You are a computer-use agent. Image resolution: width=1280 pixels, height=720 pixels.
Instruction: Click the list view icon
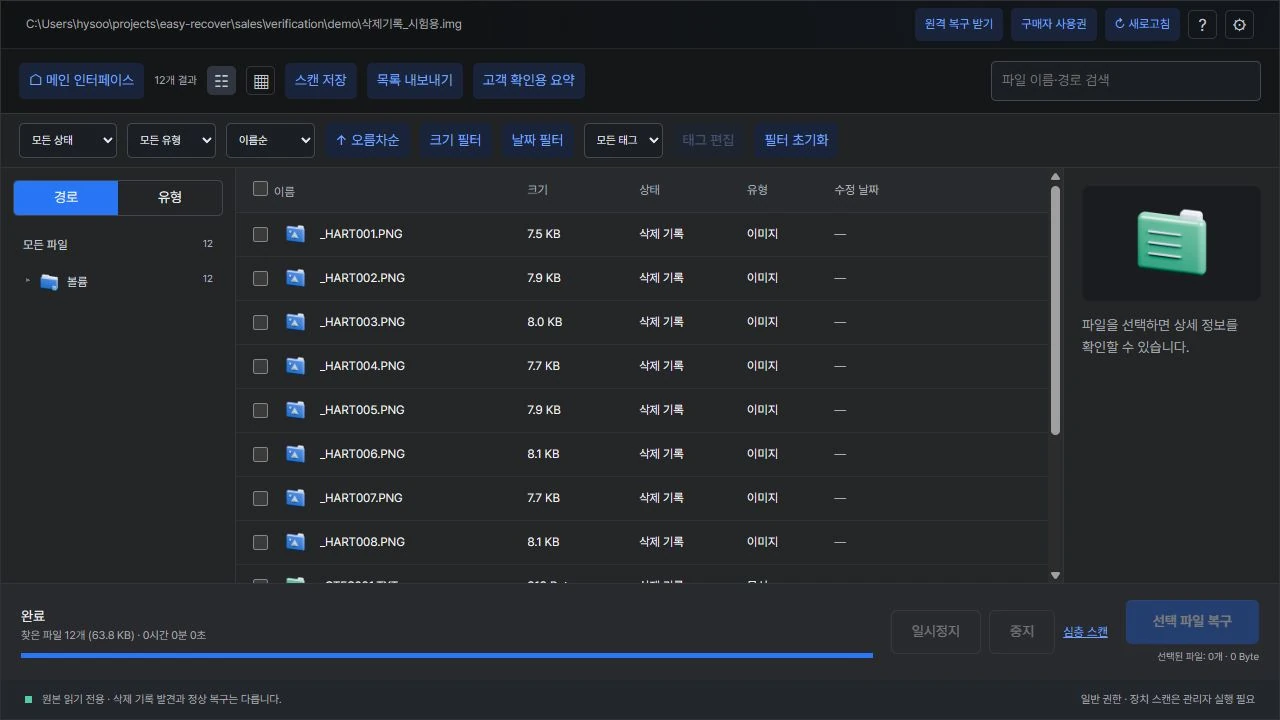point(222,81)
